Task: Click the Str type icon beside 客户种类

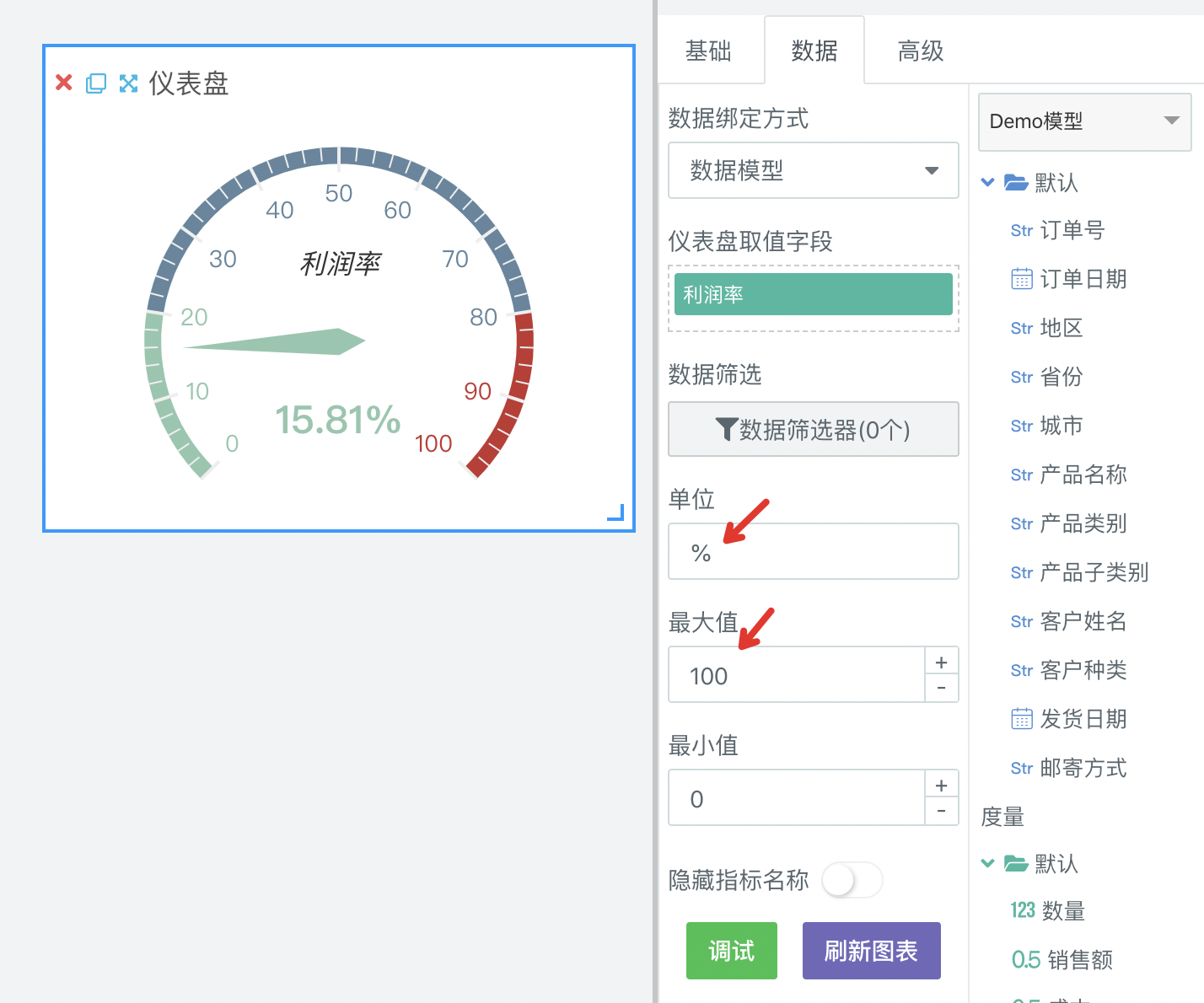Action: click(x=1022, y=671)
